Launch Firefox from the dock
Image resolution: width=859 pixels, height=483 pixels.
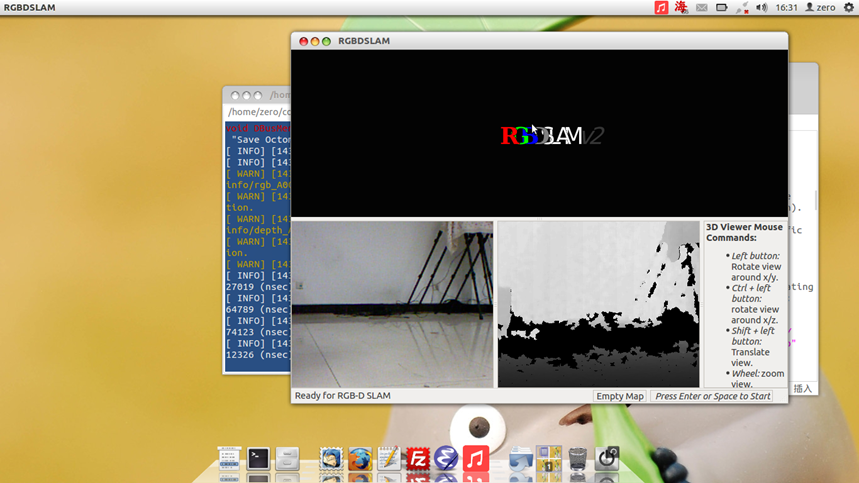[x=359, y=459]
